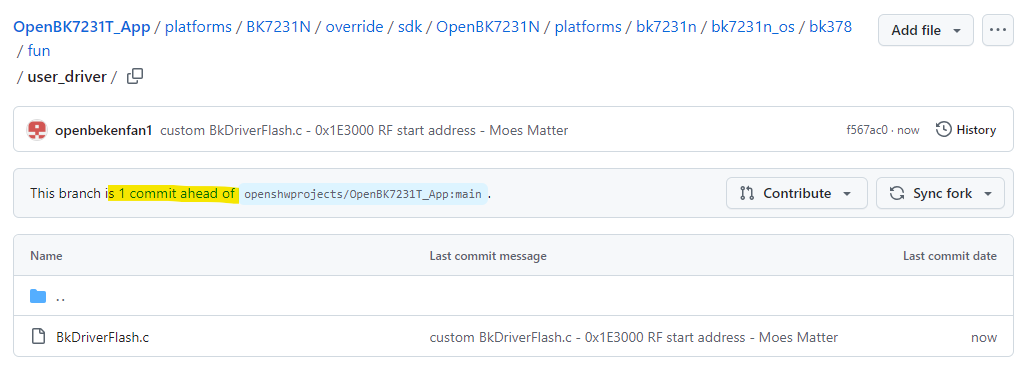Open the '1 commit ahead of' comparison link
Viewport: 1028px width, 383px height.
click(x=177, y=193)
